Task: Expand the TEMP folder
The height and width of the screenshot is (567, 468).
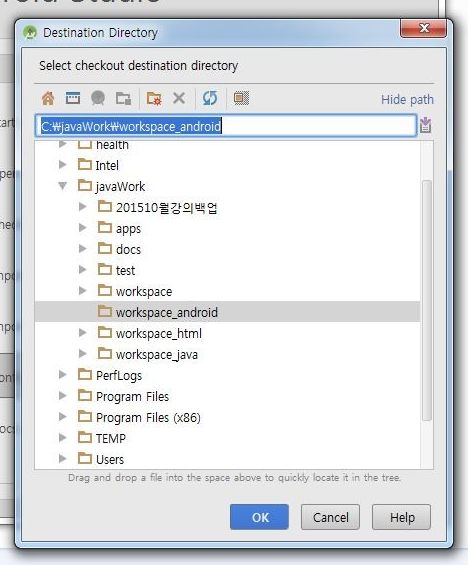Action: [x=63, y=438]
